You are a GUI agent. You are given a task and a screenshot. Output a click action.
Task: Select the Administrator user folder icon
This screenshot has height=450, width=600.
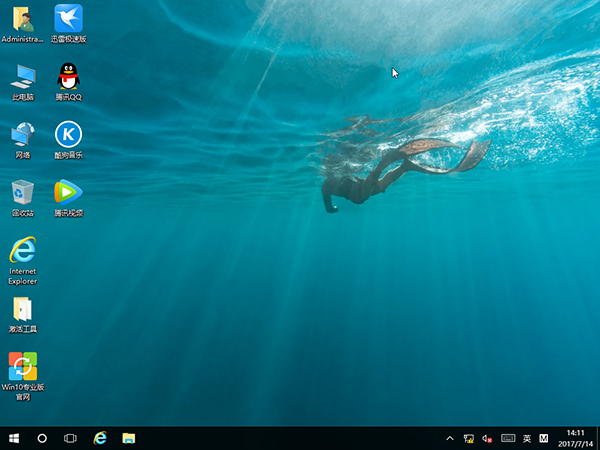point(22,18)
